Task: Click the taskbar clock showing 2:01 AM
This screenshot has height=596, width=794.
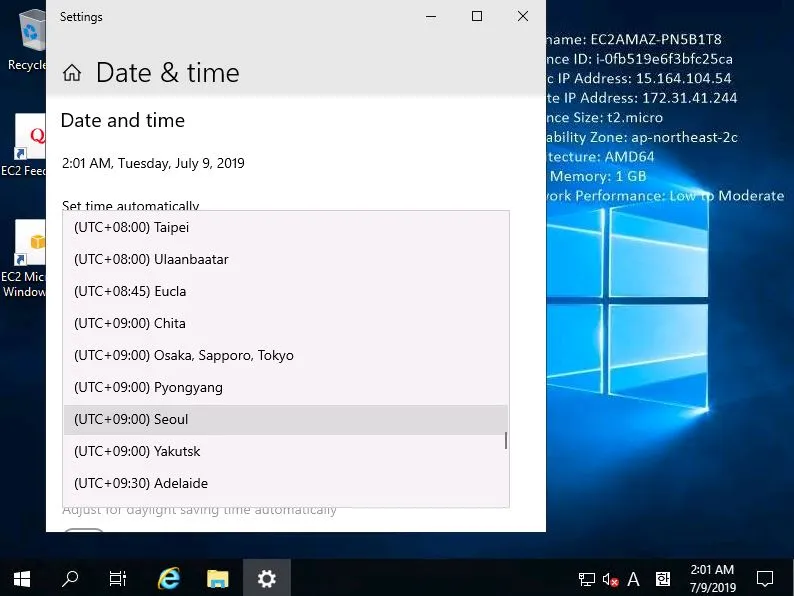Action: click(x=712, y=578)
